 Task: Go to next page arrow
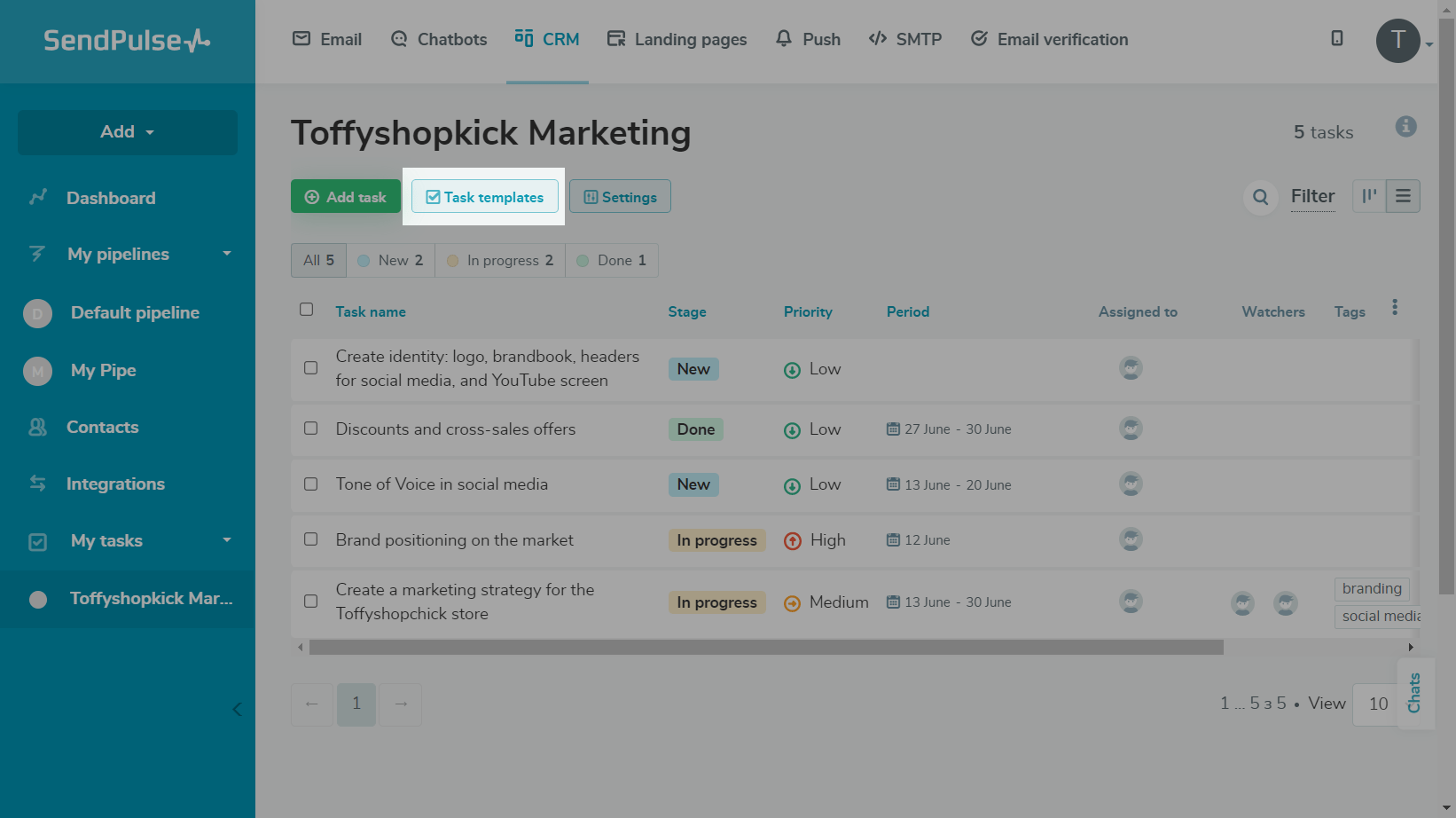(x=401, y=704)
